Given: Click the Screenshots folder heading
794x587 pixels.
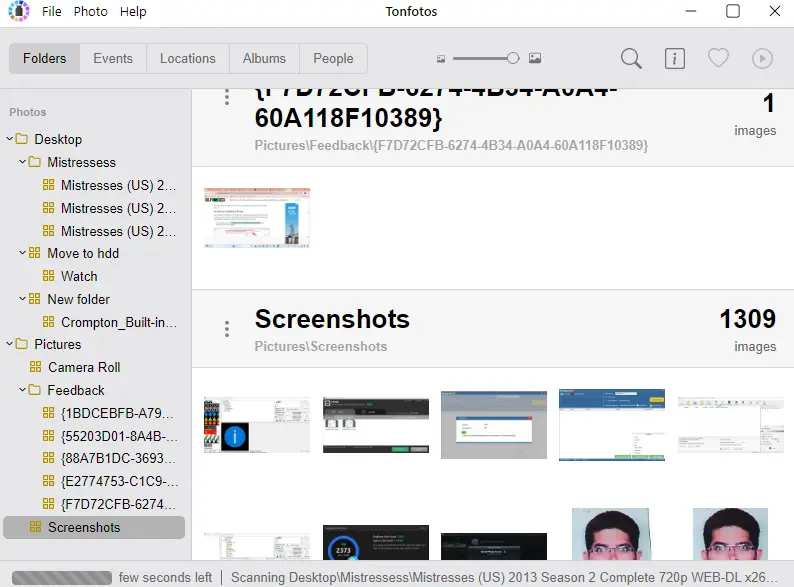Looking at the screenshot, I should tap(332, 319).
